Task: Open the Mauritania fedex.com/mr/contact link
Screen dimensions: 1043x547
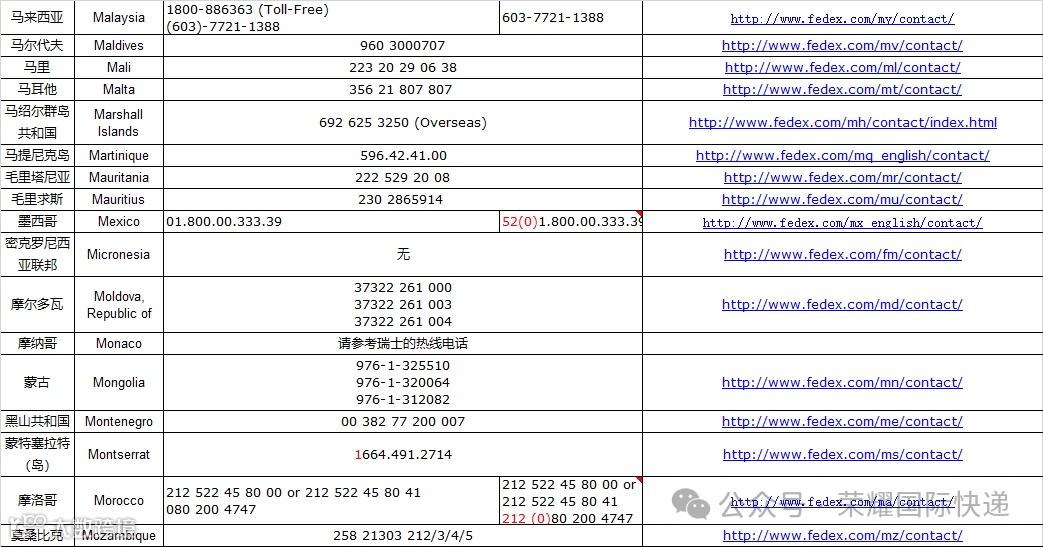Action: click(842, 177)
